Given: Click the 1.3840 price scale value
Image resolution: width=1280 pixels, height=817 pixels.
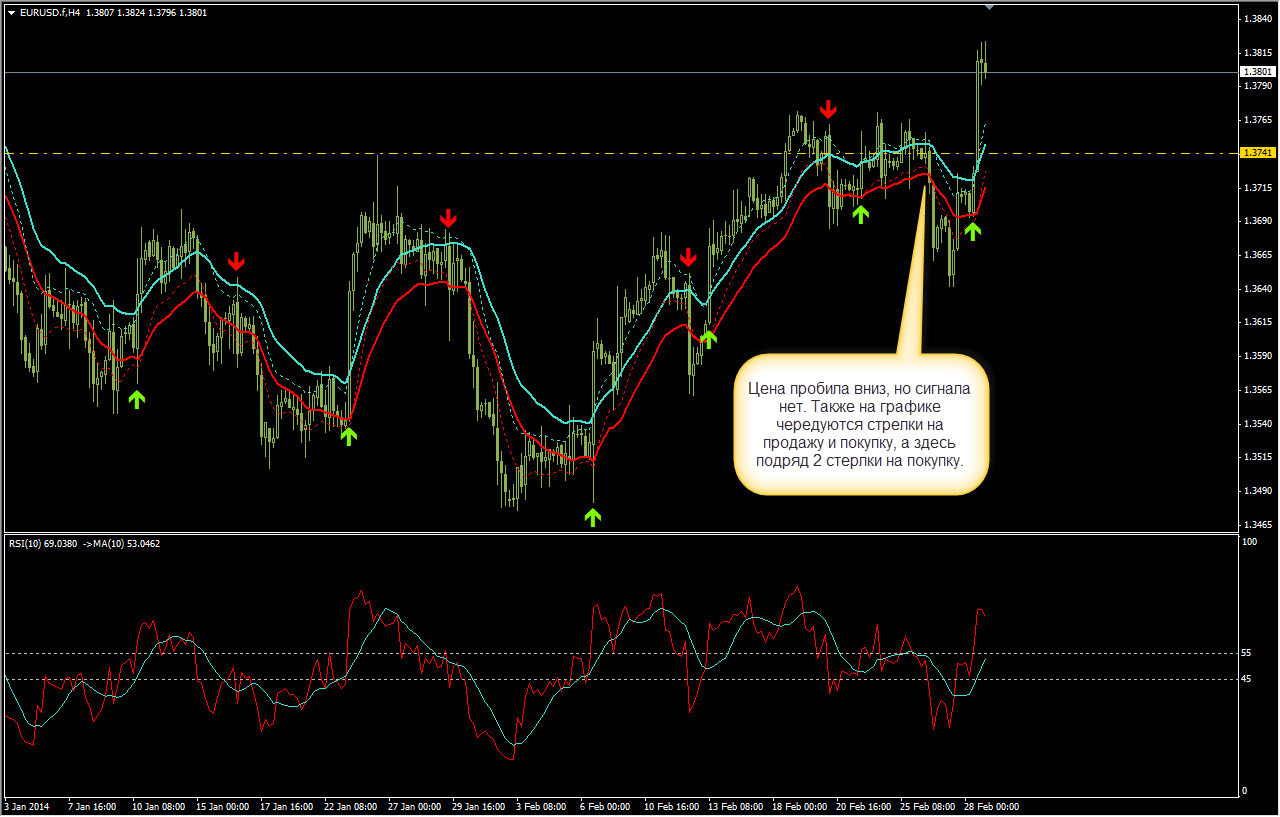Looking at the screenshot, I should coord(1258,19).
